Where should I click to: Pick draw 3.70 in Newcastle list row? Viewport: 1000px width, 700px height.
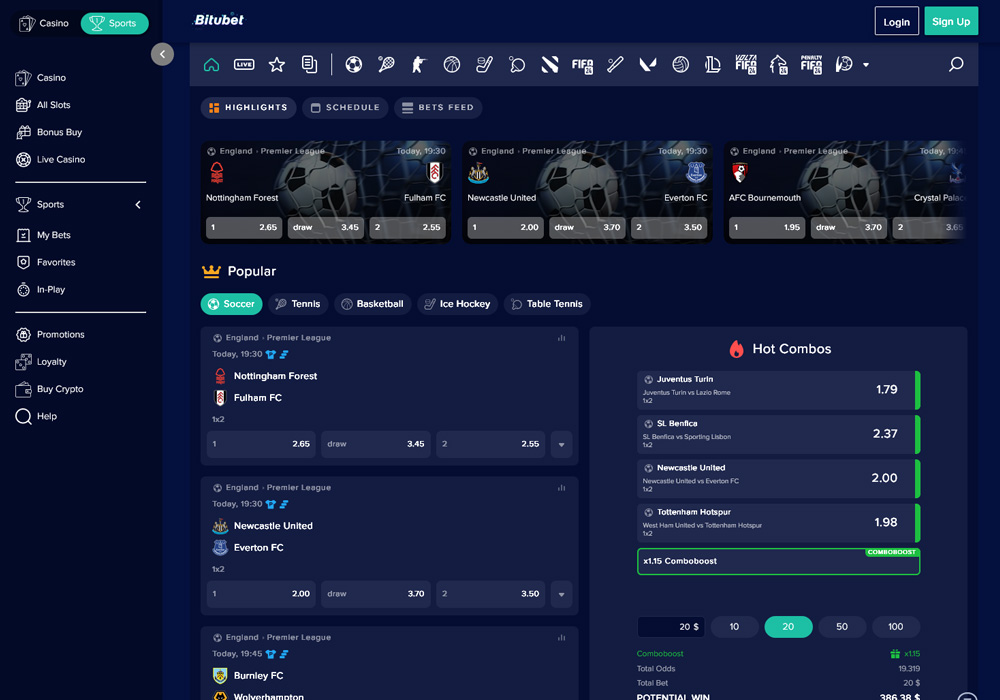click(x=376, y=594)
